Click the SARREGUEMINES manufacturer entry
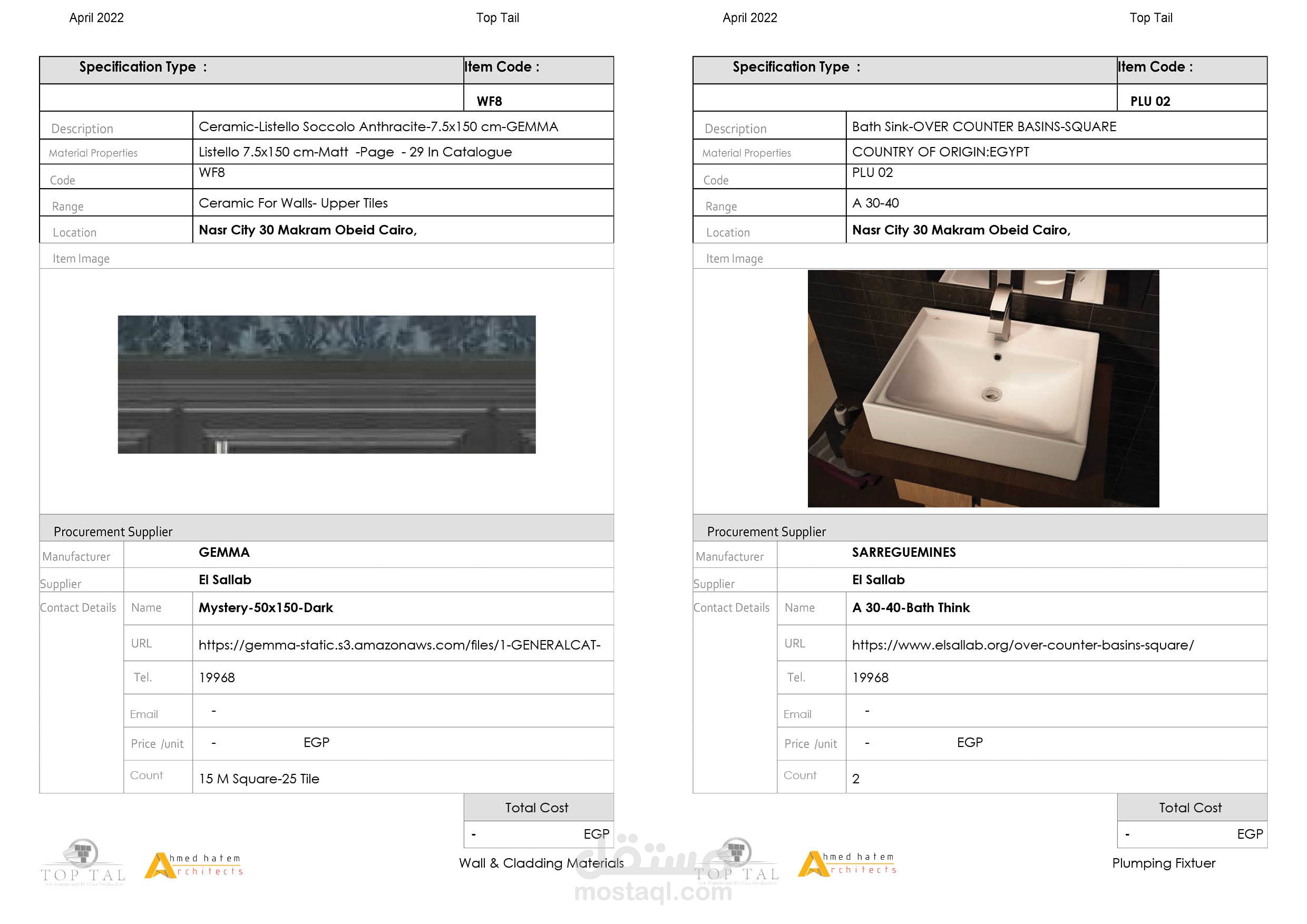 (903, 553)
